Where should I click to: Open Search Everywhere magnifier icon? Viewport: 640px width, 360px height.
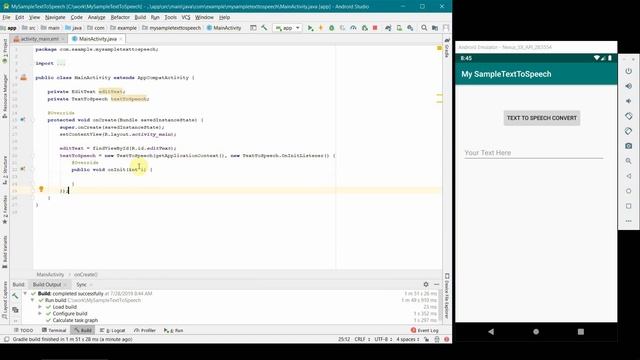tap(424, 28)
